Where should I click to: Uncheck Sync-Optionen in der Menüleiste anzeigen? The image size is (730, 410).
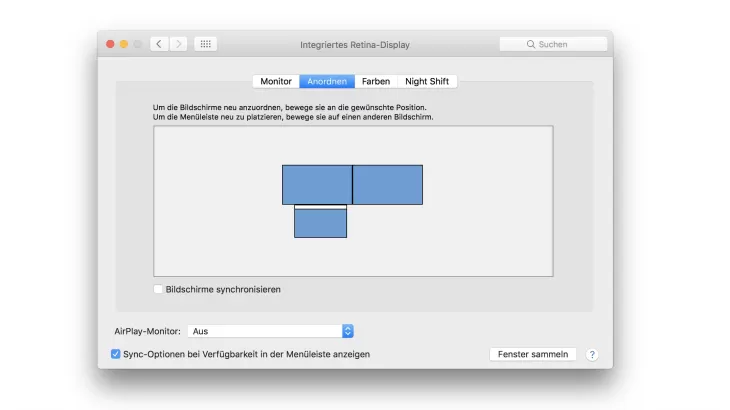click(116, 354)
